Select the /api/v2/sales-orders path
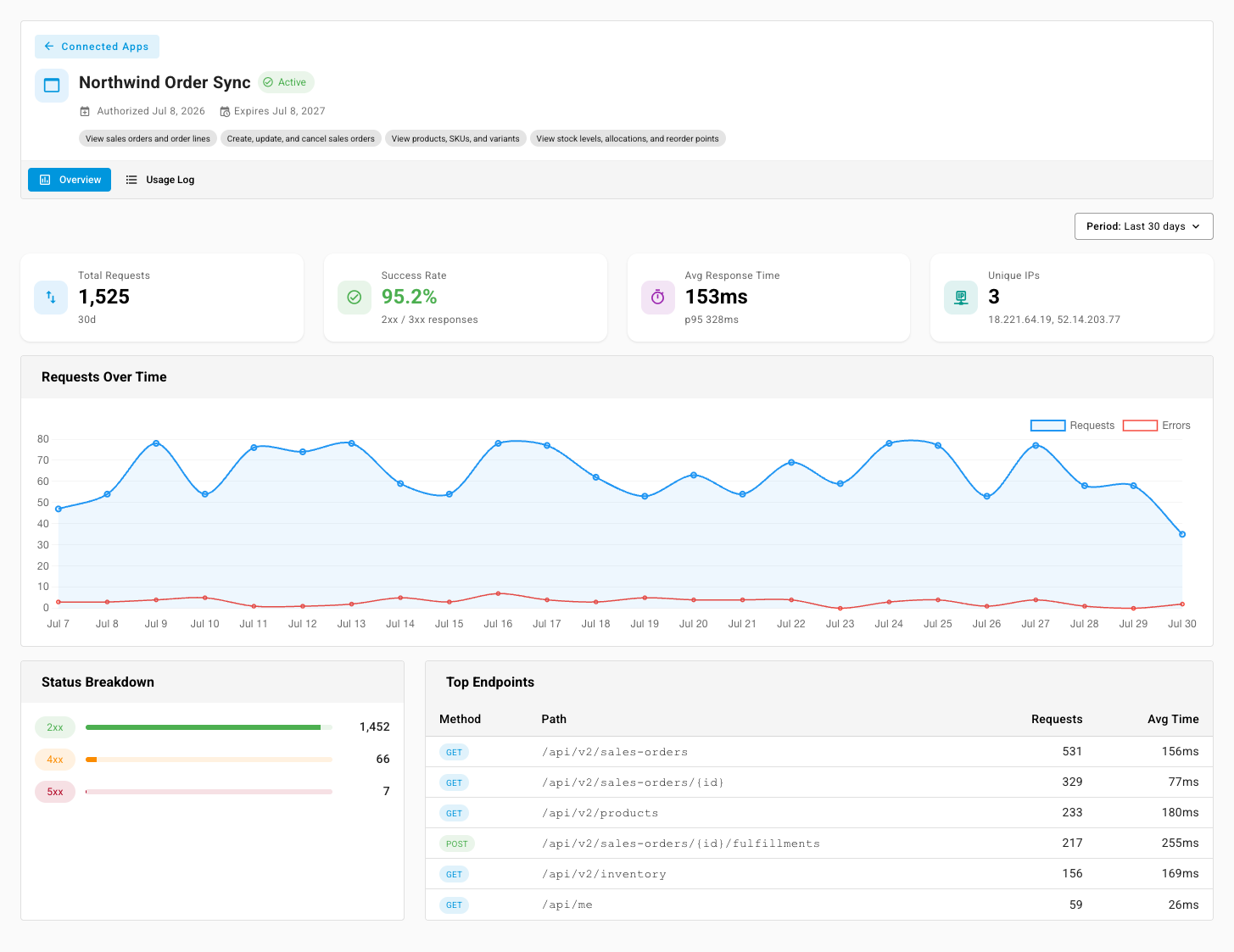Screen dimensions: 1234x952 (x=615, y=752)
